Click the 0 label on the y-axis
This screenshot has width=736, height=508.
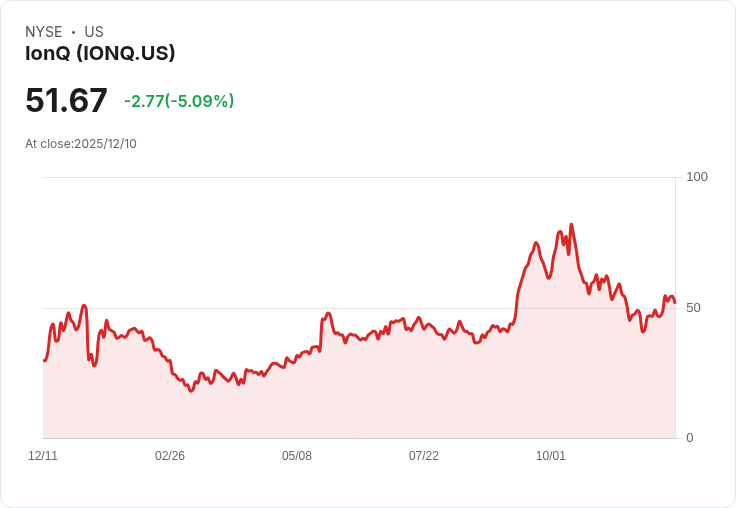[689, 438]
